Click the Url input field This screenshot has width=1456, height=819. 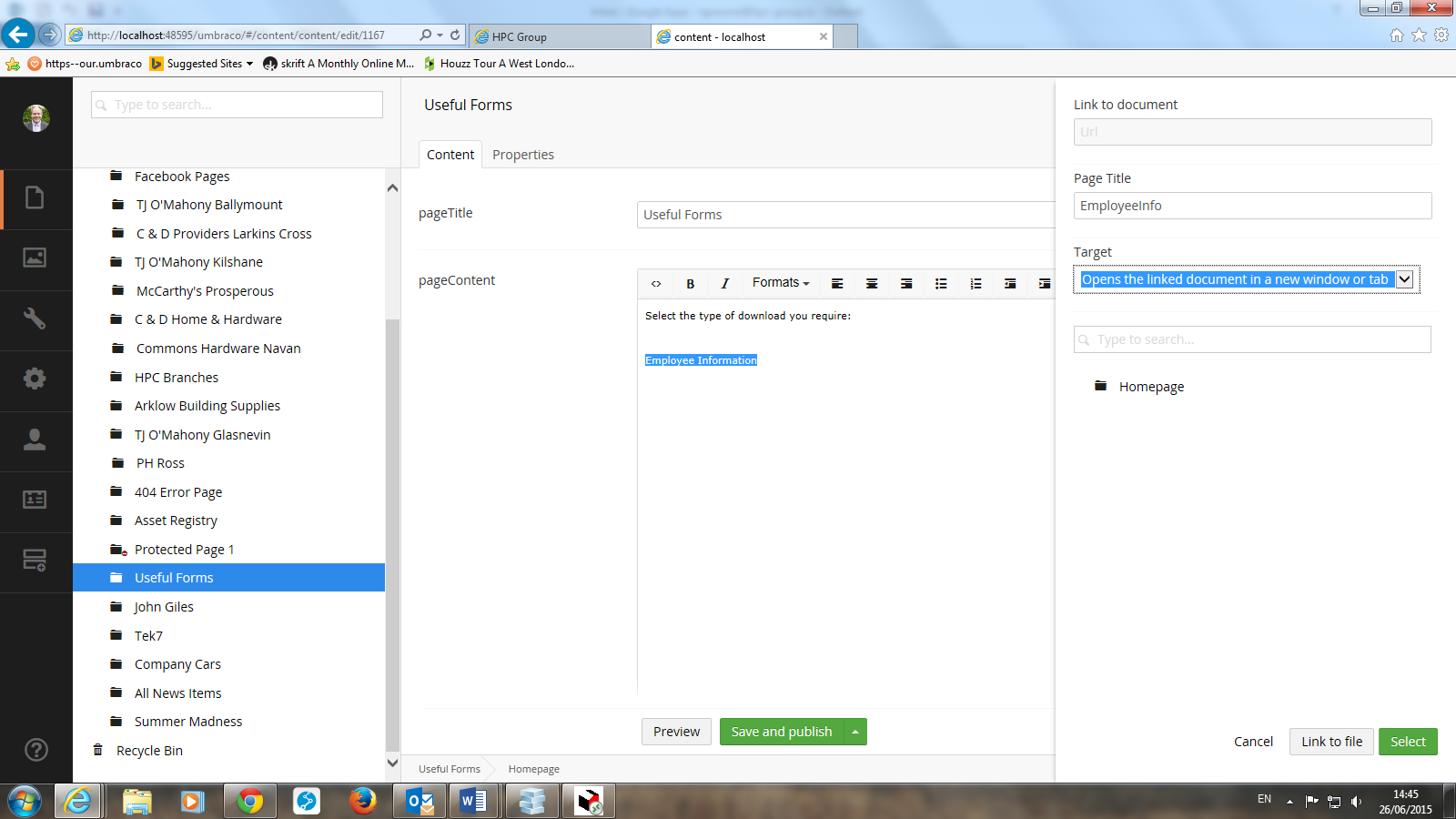tap(1253, 132)
